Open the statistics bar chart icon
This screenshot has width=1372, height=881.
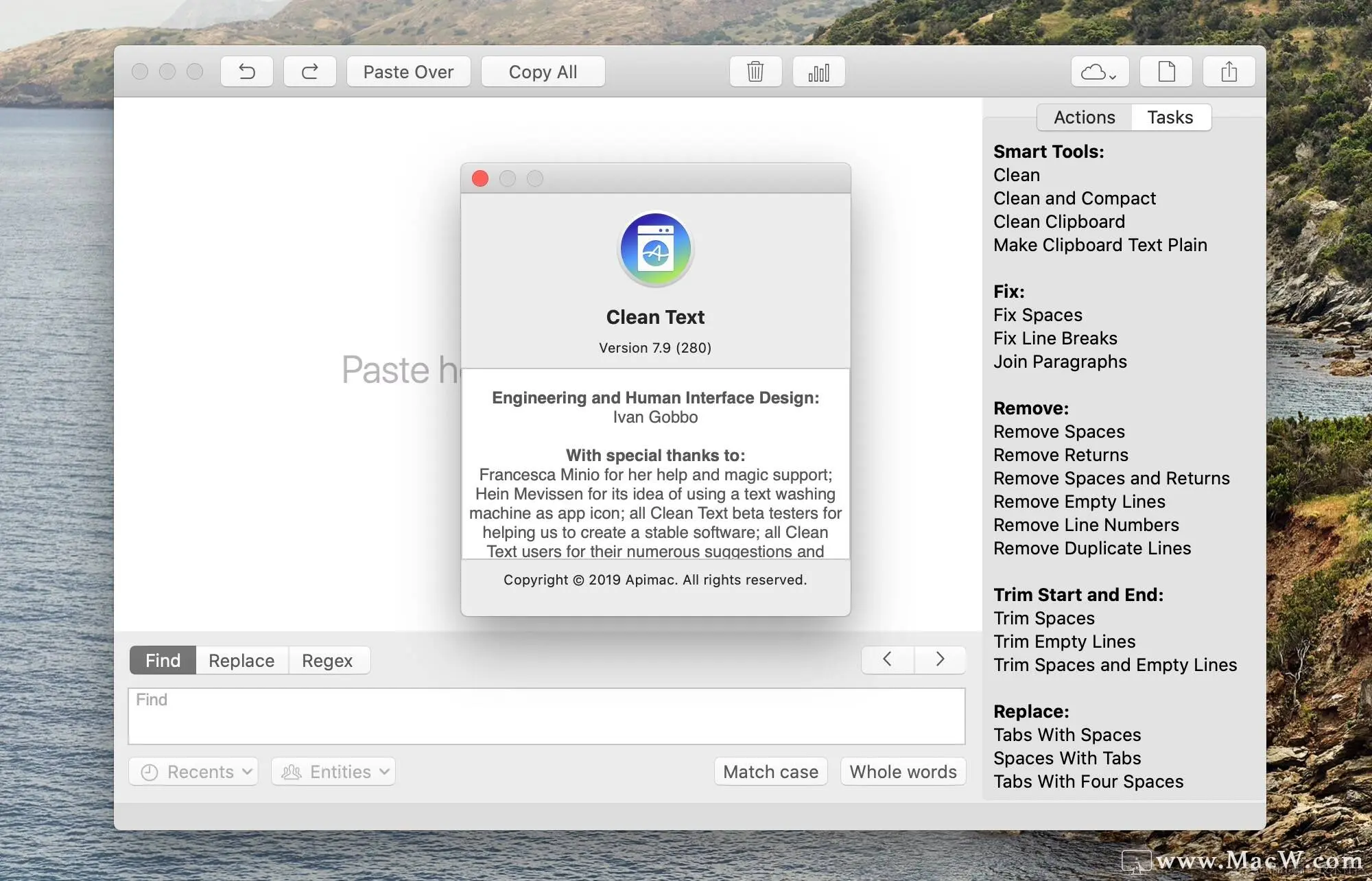tap(818, 71)
